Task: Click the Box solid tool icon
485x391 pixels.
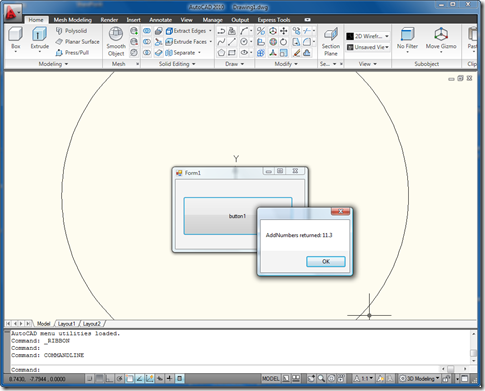Action: [16, 34]
